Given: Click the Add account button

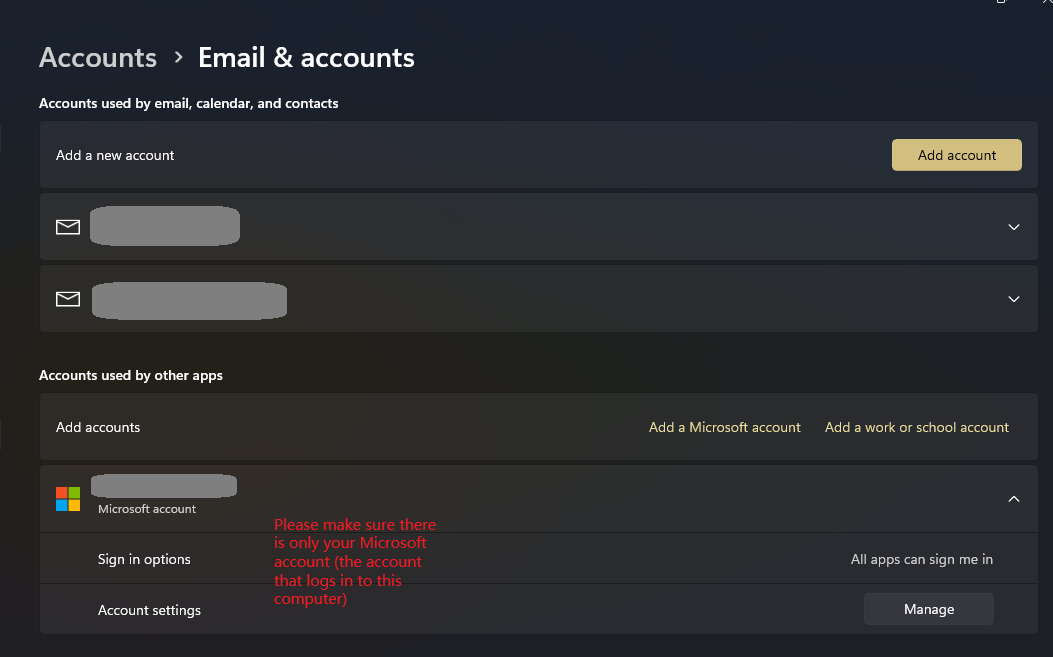Looking at the screenshot, I should [x=956, y=155].
